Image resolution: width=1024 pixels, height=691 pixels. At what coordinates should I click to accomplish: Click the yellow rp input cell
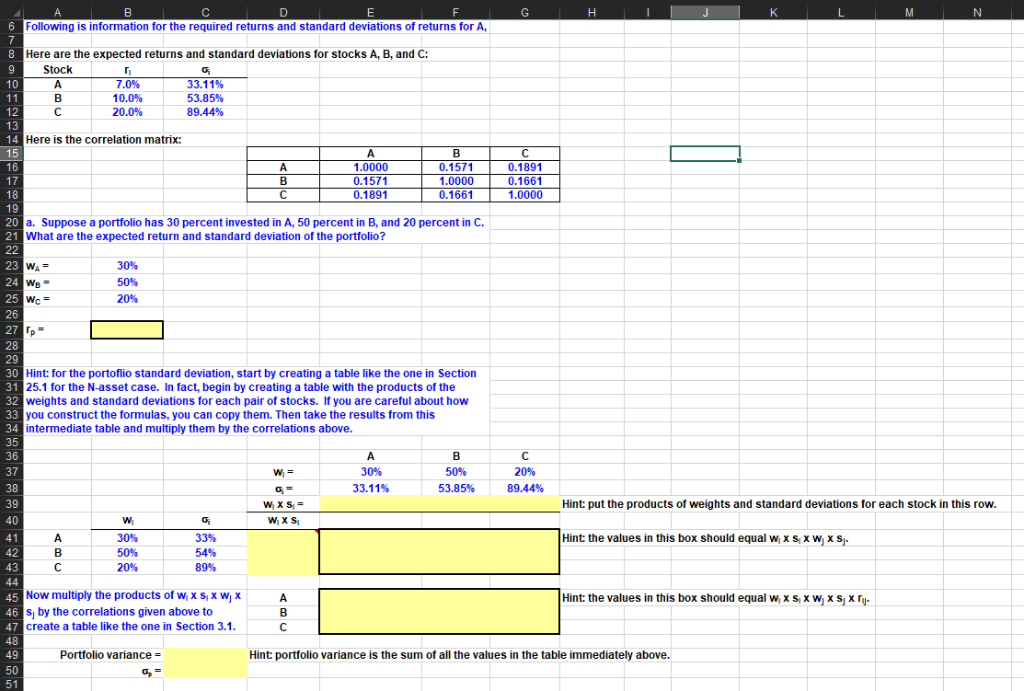(126, 329)
